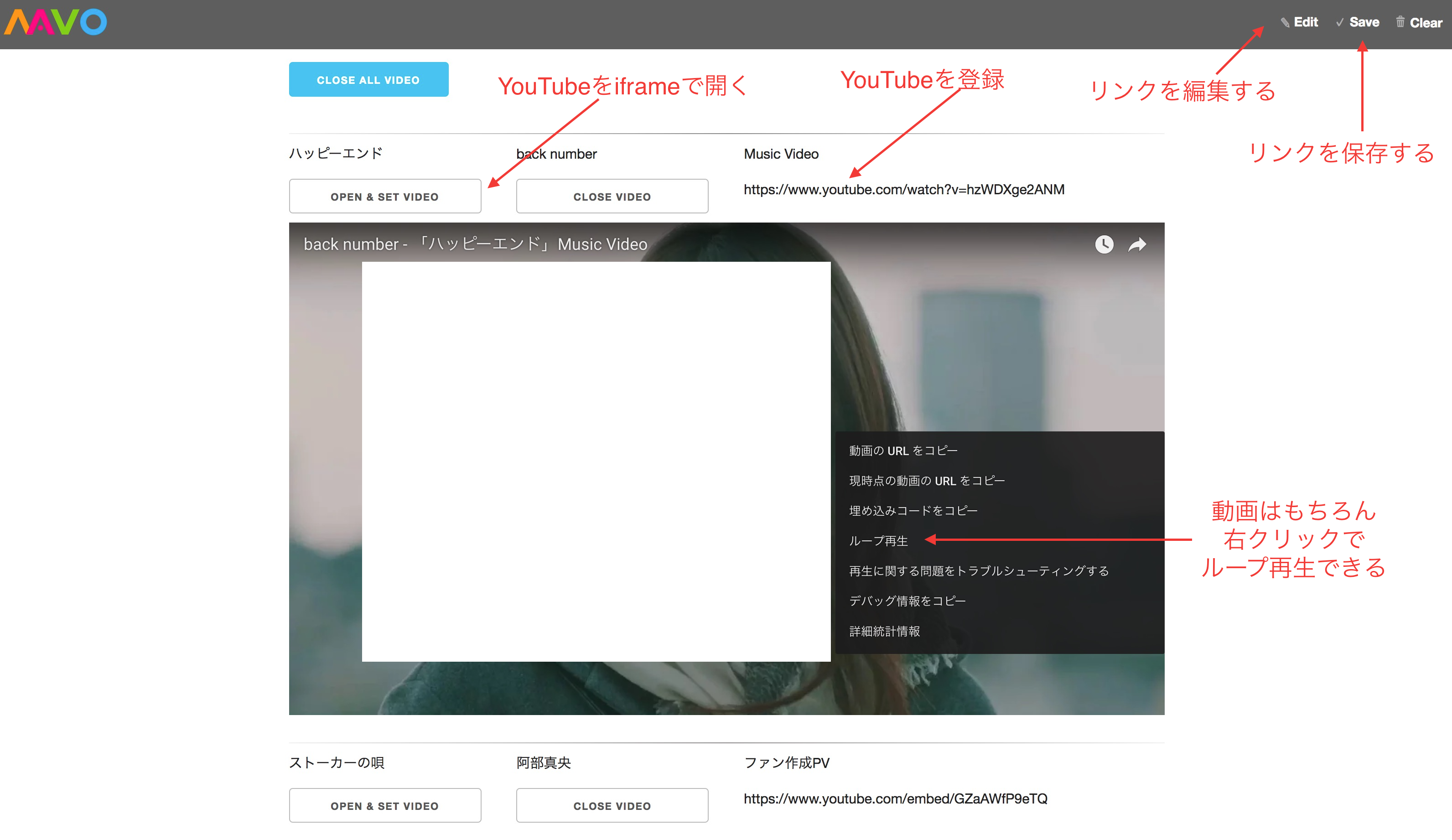
Task: Click OPEN & SET VIDEO for ハッピーエンド
Action: coord(385,196)
